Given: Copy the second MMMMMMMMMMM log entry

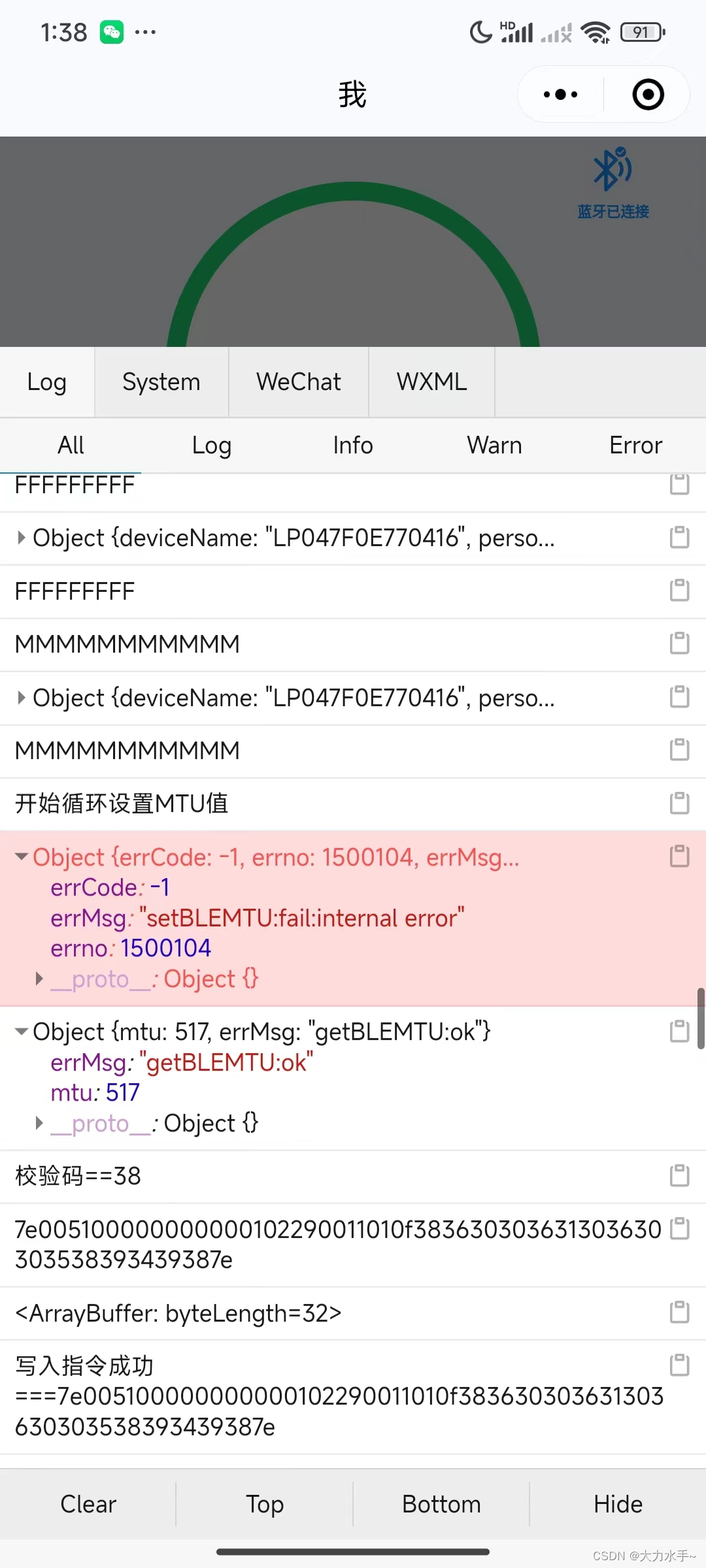Looking at the screenshot, I should [x=679, y=750].
